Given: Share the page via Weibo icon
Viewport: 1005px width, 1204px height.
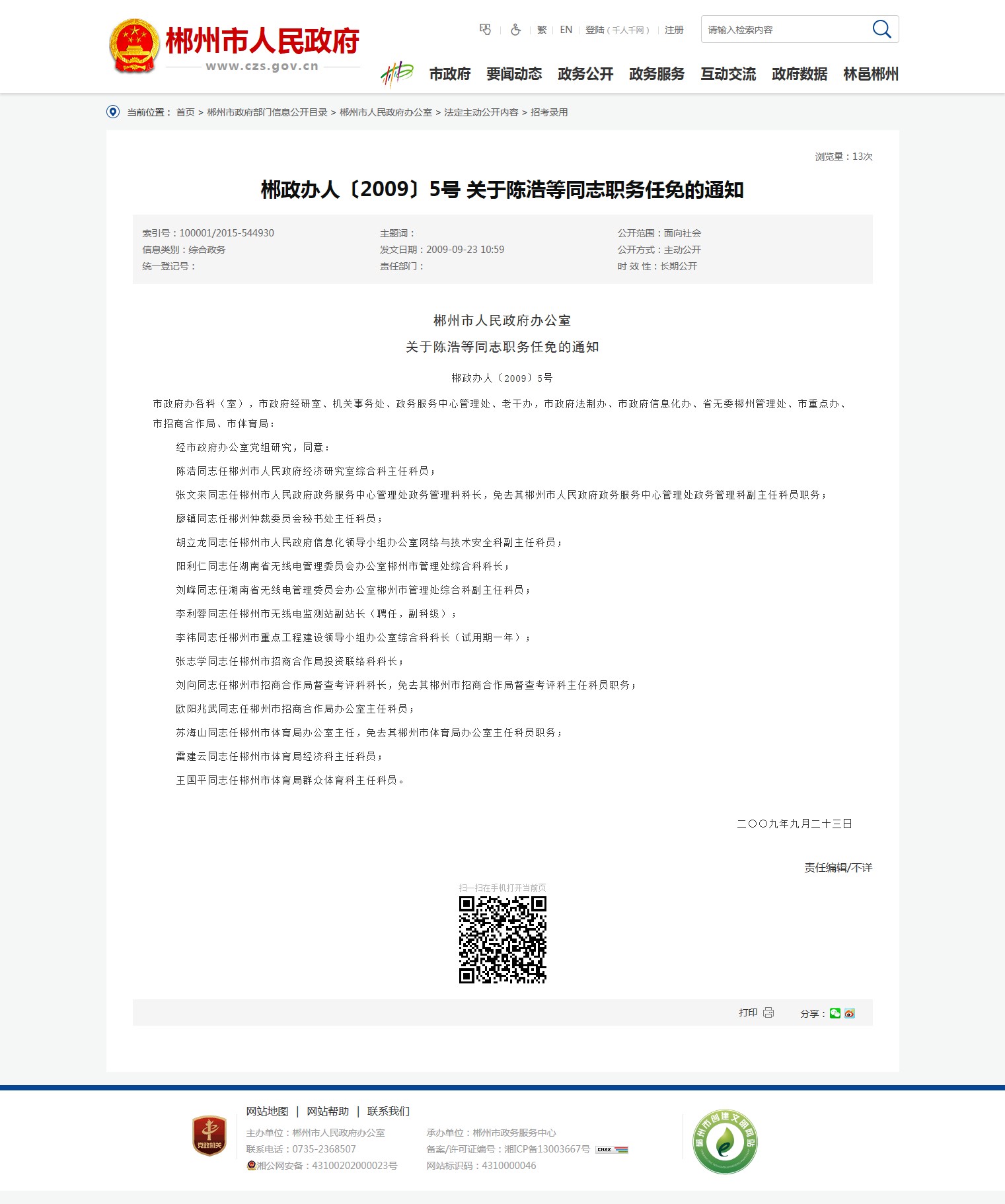Looking at the screenshot, I should coord(850,1013).
